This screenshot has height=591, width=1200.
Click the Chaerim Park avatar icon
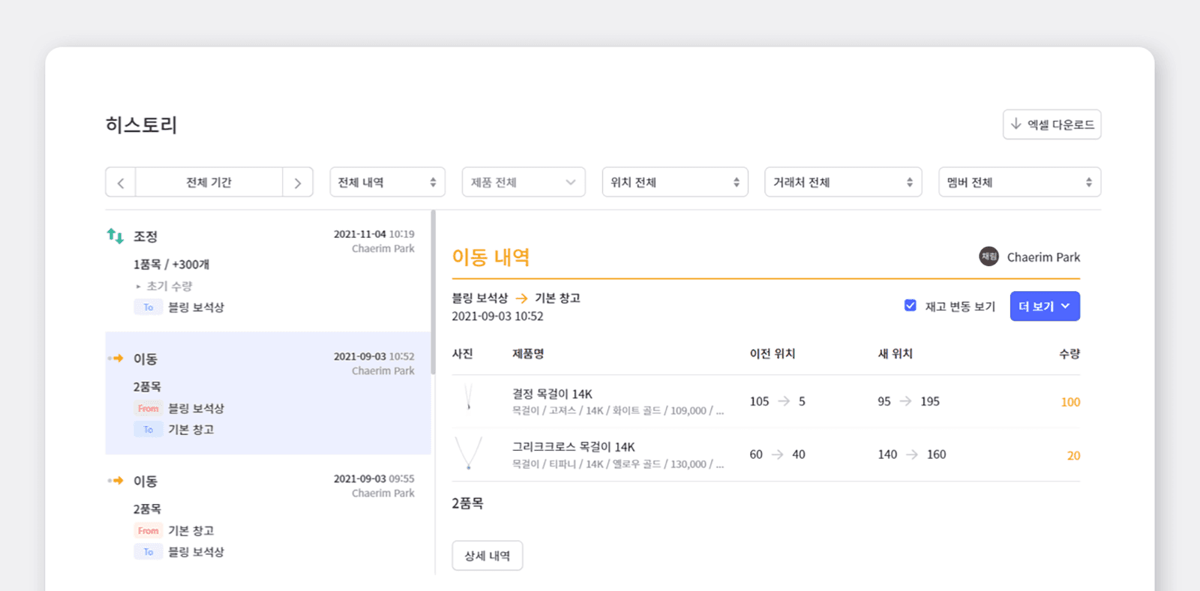click(988, 257)
